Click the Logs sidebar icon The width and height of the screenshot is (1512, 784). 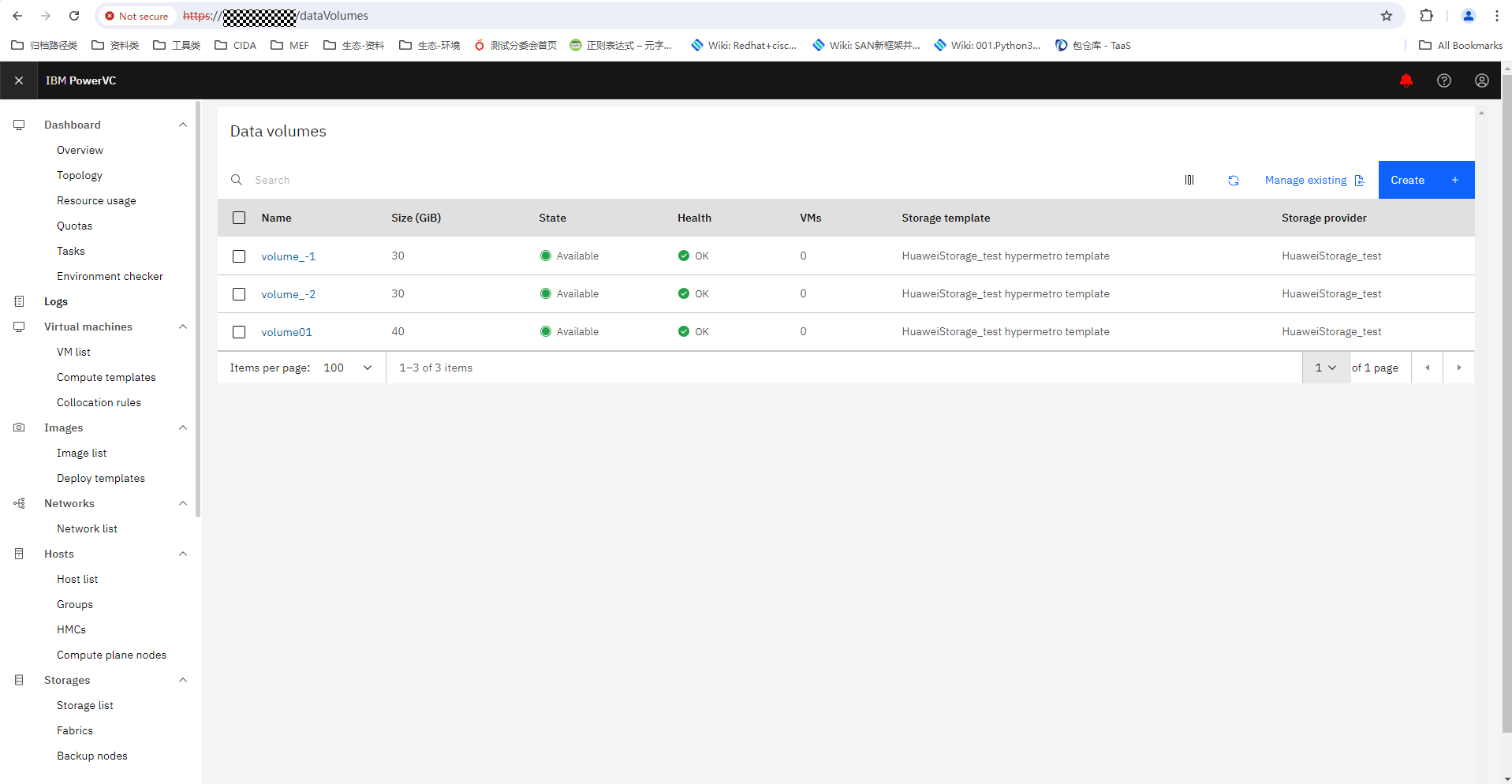[19, 301]
